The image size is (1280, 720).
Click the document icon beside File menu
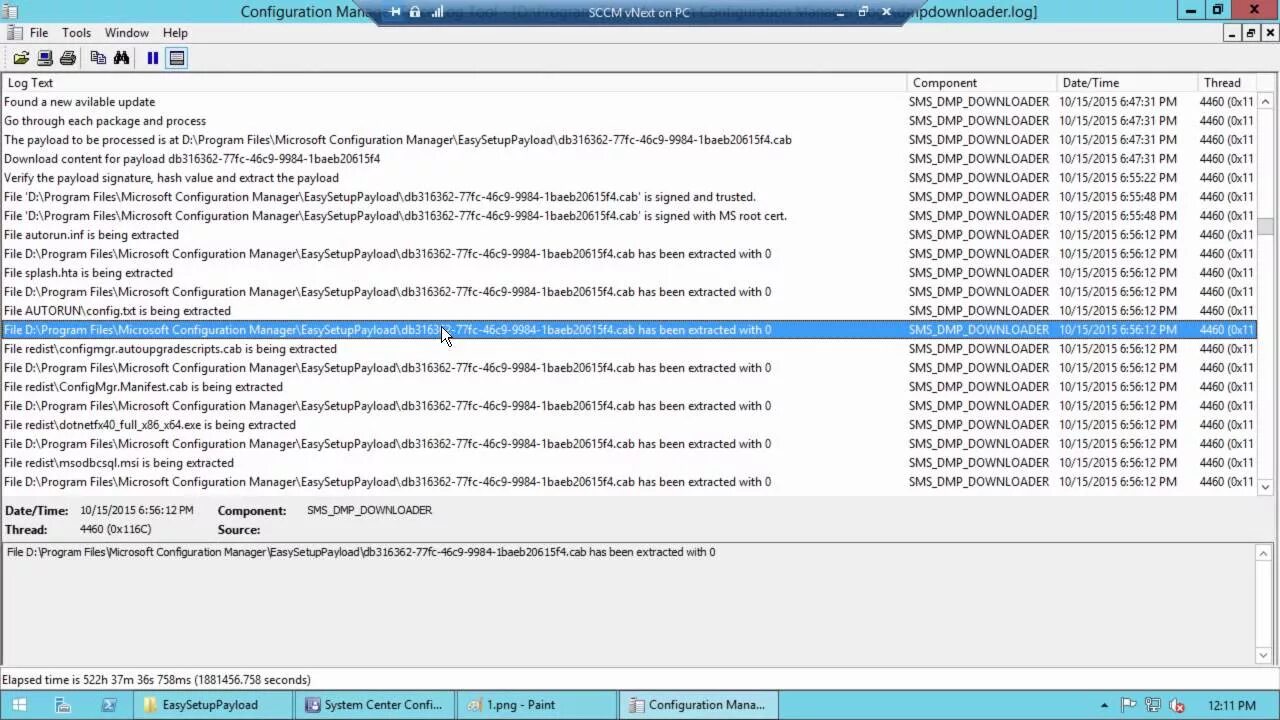[x=14, y=33]
